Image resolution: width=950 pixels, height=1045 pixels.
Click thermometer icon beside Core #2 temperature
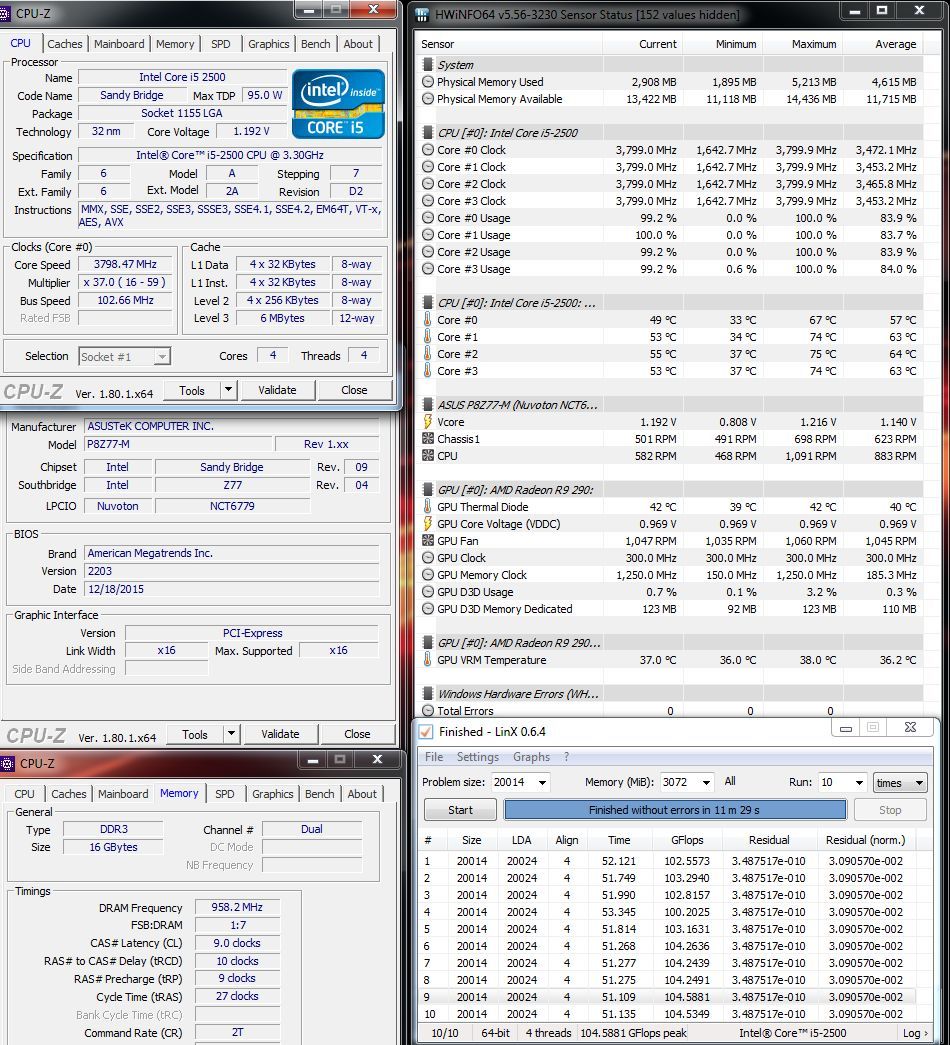point(428,354)
